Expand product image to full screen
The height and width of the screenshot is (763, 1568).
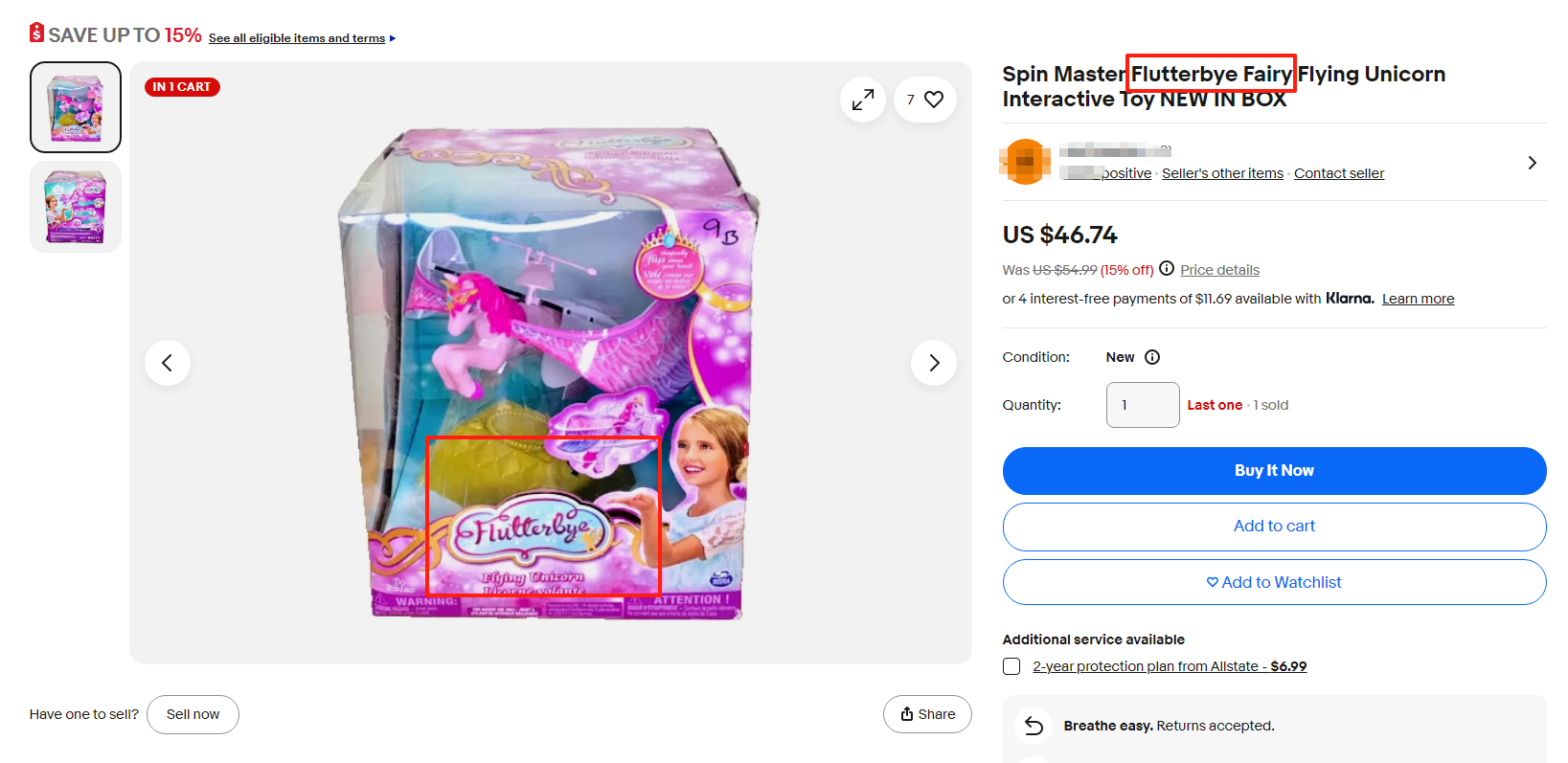tap(863, 100)
